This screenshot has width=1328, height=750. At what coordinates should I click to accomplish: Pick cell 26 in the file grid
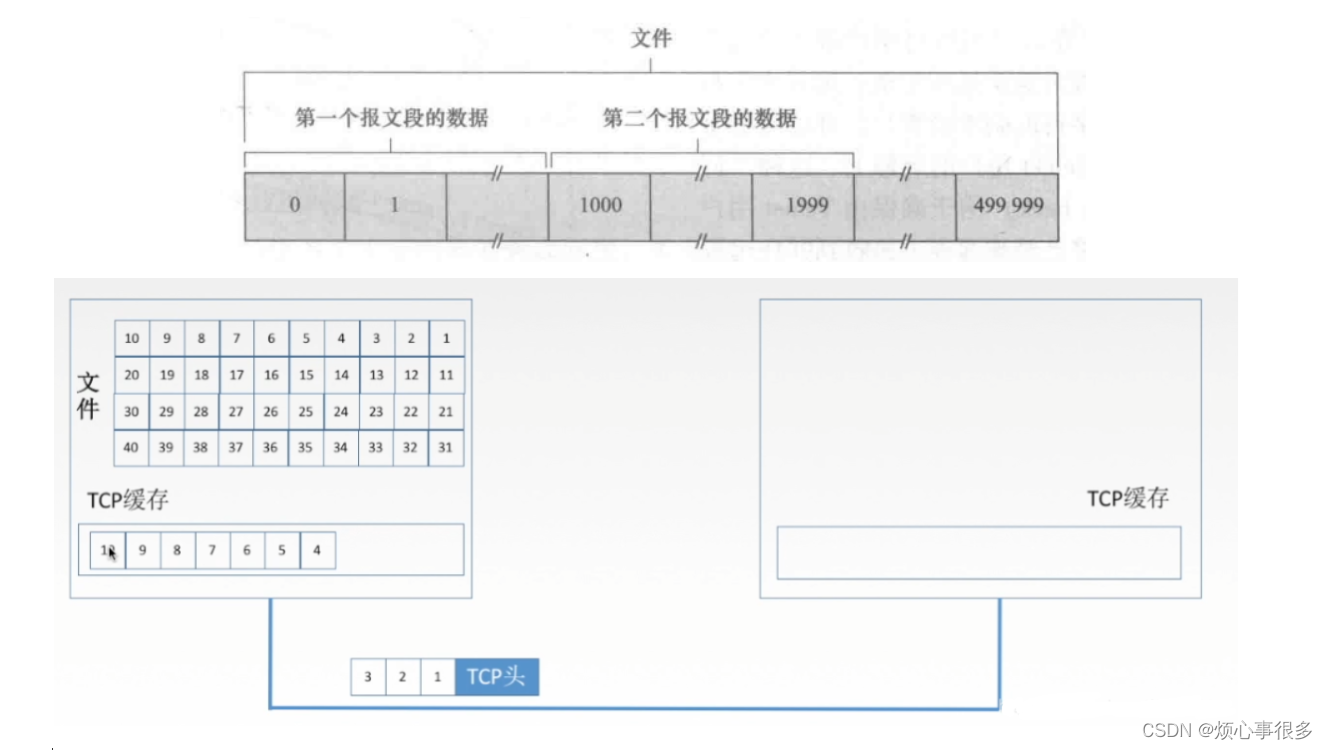[x=271, y=411]
